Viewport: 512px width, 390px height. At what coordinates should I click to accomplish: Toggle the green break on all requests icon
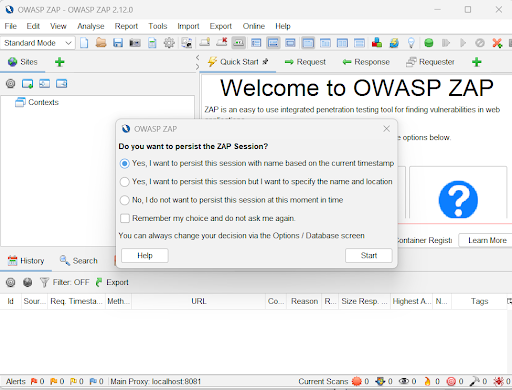click(x=429, y=43)
